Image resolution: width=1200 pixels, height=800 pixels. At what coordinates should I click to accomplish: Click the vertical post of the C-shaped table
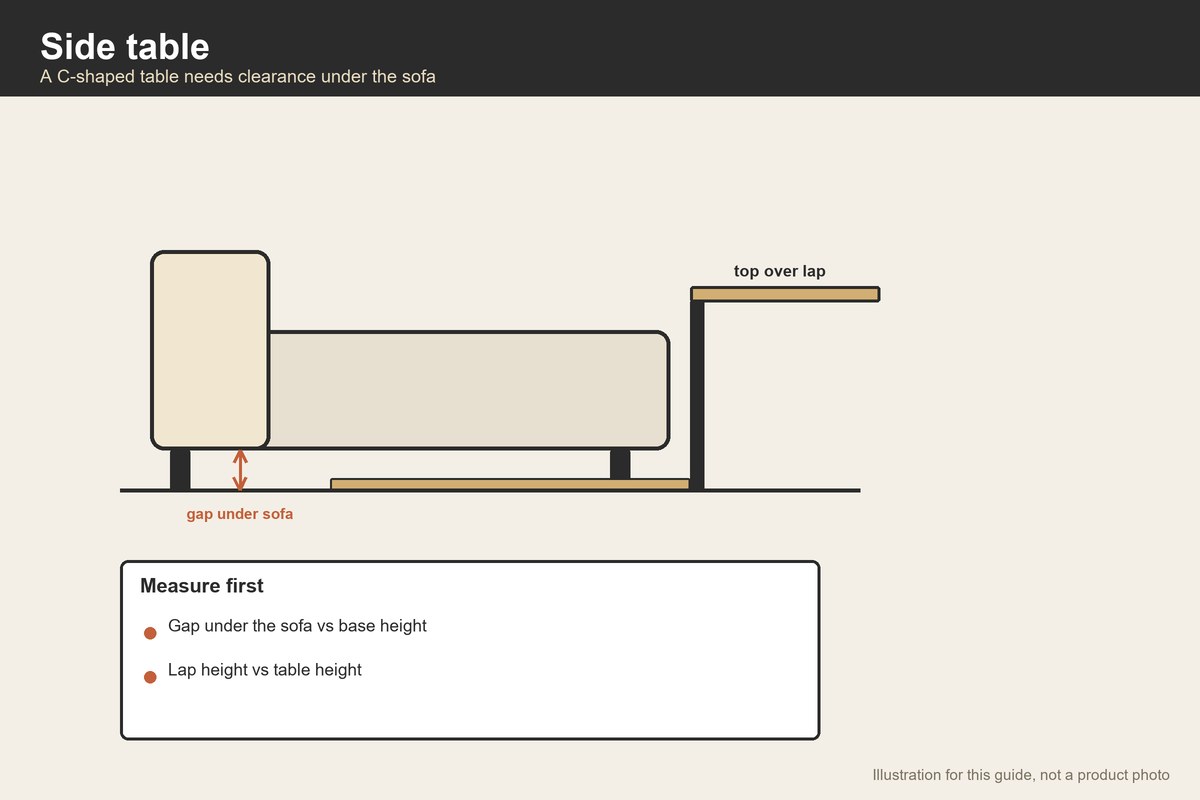(697, 394)
